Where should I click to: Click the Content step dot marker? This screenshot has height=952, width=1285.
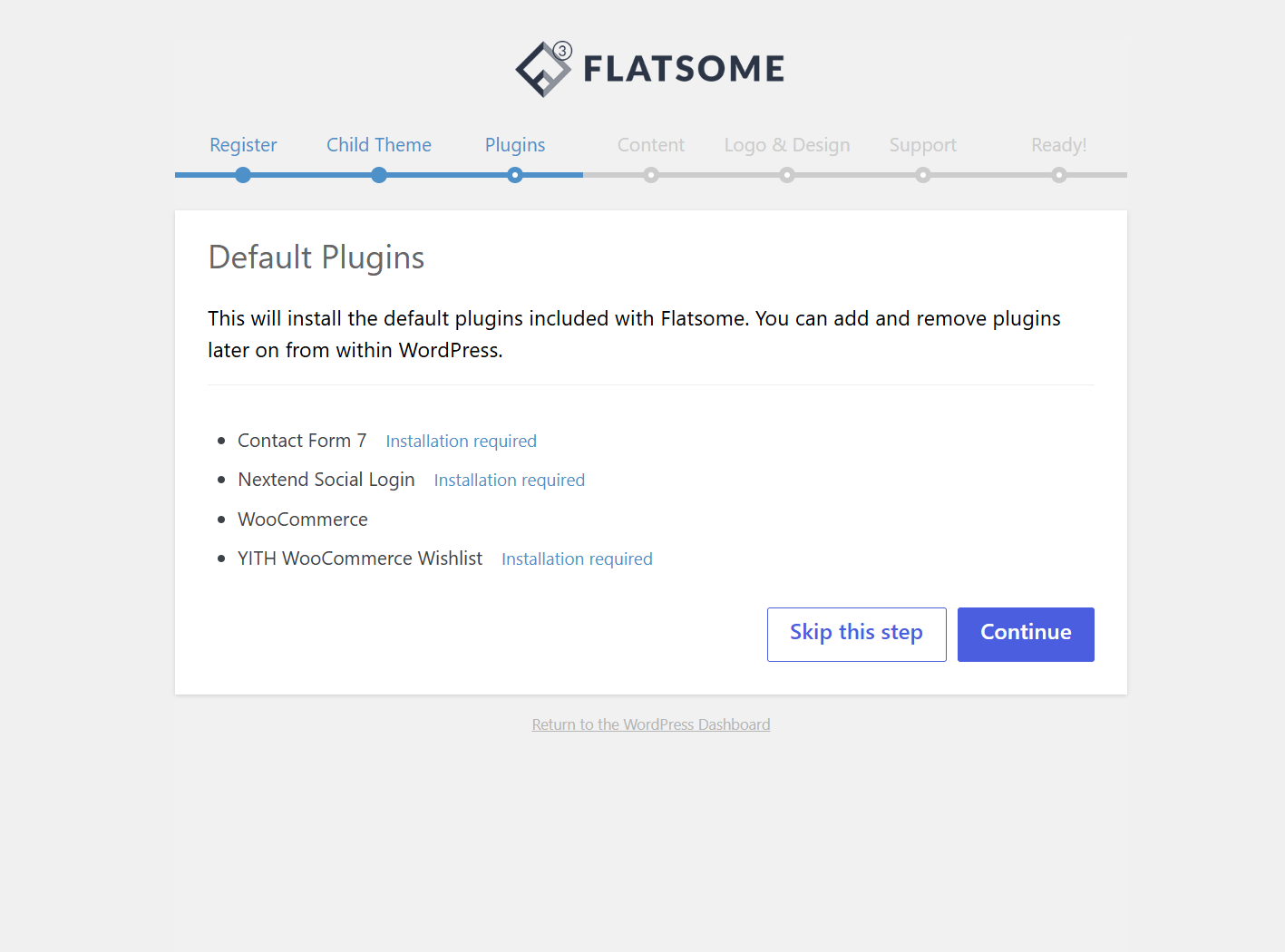pos(651,175)
